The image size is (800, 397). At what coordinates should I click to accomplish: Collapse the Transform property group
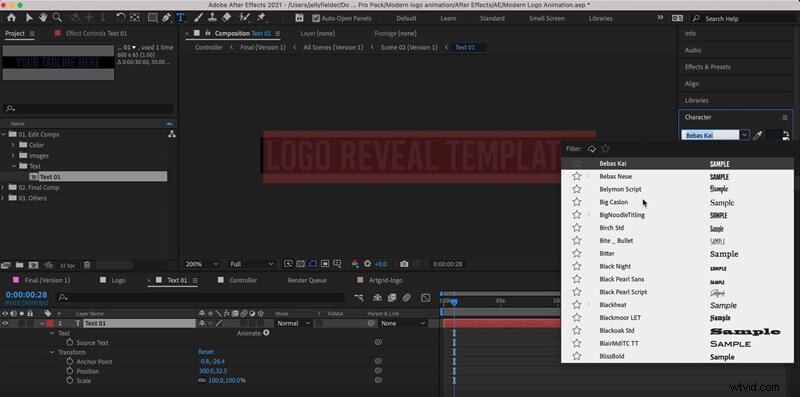pyautogui.click(x=52, y=352)
